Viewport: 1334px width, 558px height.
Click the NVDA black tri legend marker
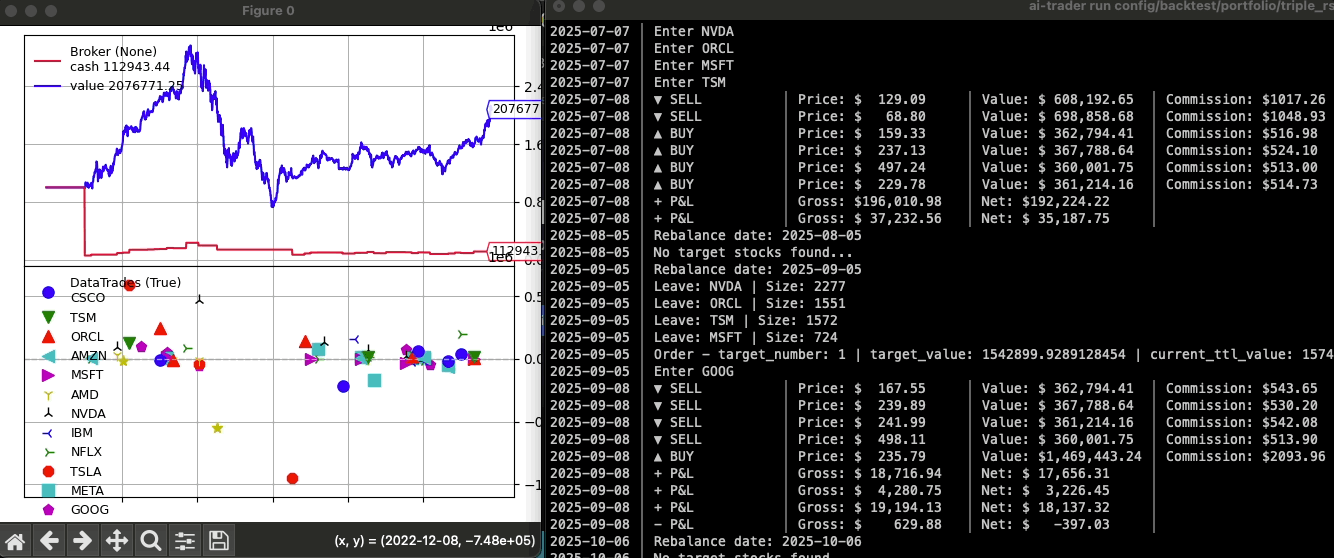click(48, 413)
